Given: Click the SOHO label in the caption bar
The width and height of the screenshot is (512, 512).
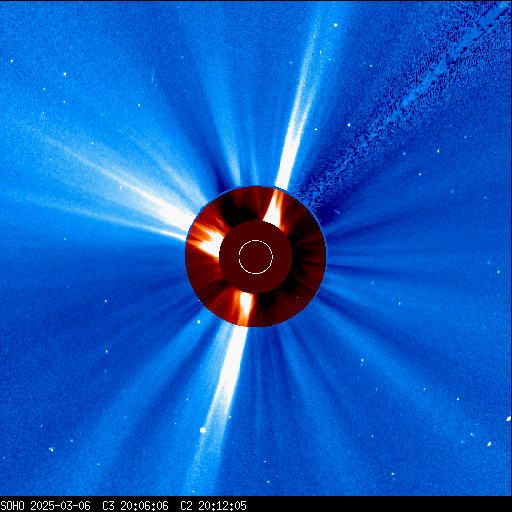Looking at the screenshot, I should click(x=13, y=506).
